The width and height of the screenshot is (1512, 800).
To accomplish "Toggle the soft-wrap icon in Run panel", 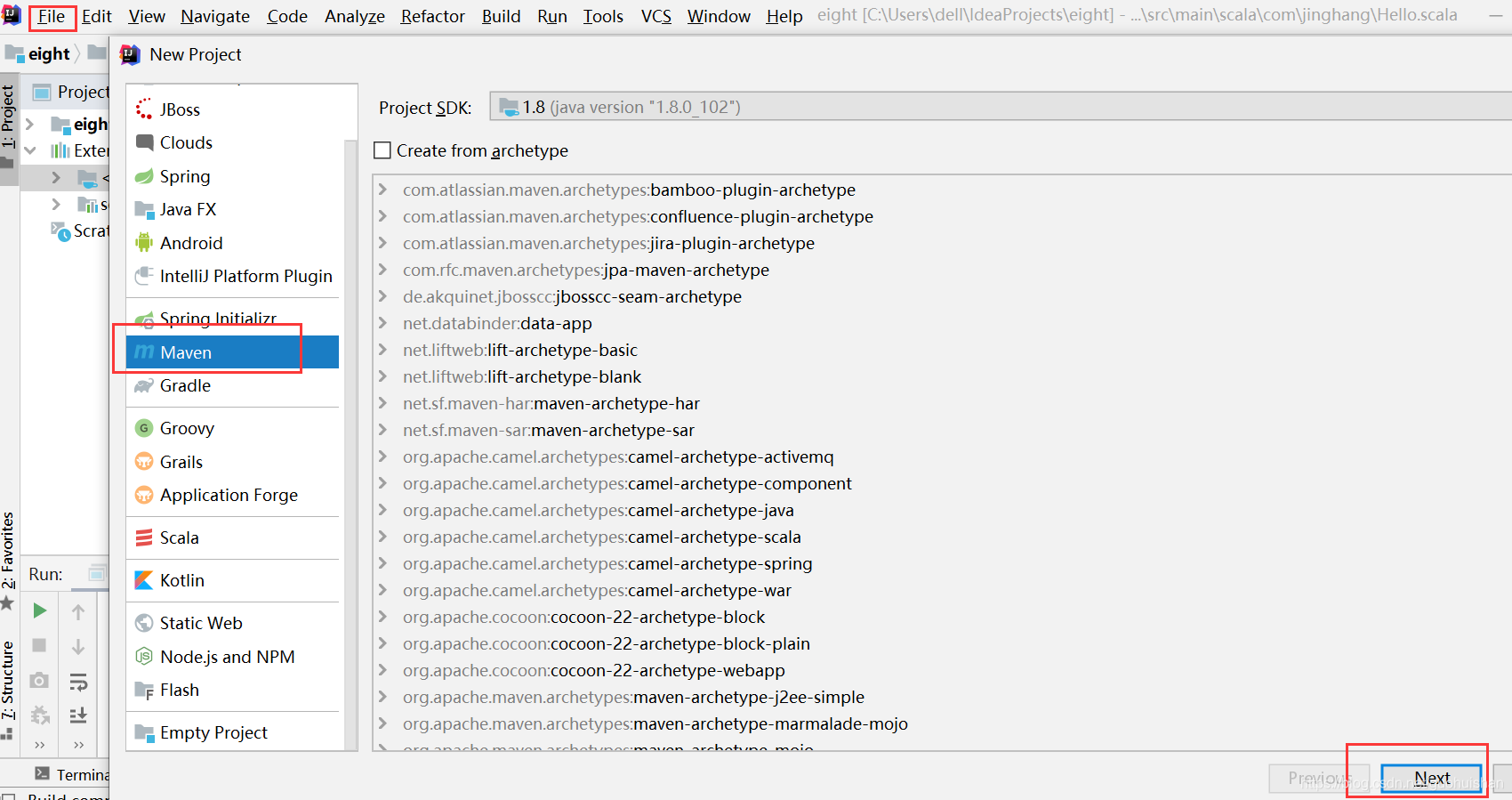I will [x=78, y=682].
